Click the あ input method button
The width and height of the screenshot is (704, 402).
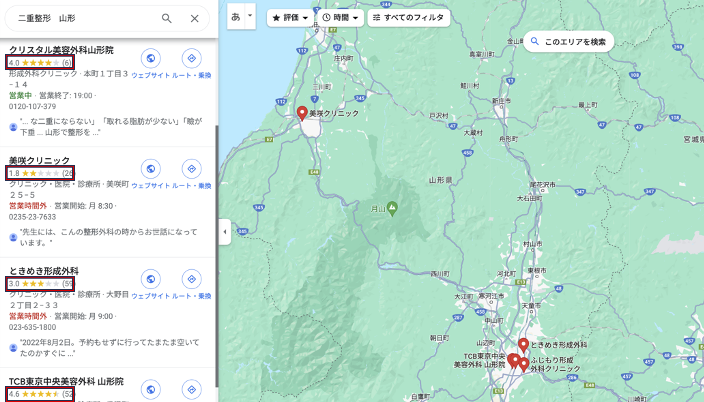coord(236,17)
